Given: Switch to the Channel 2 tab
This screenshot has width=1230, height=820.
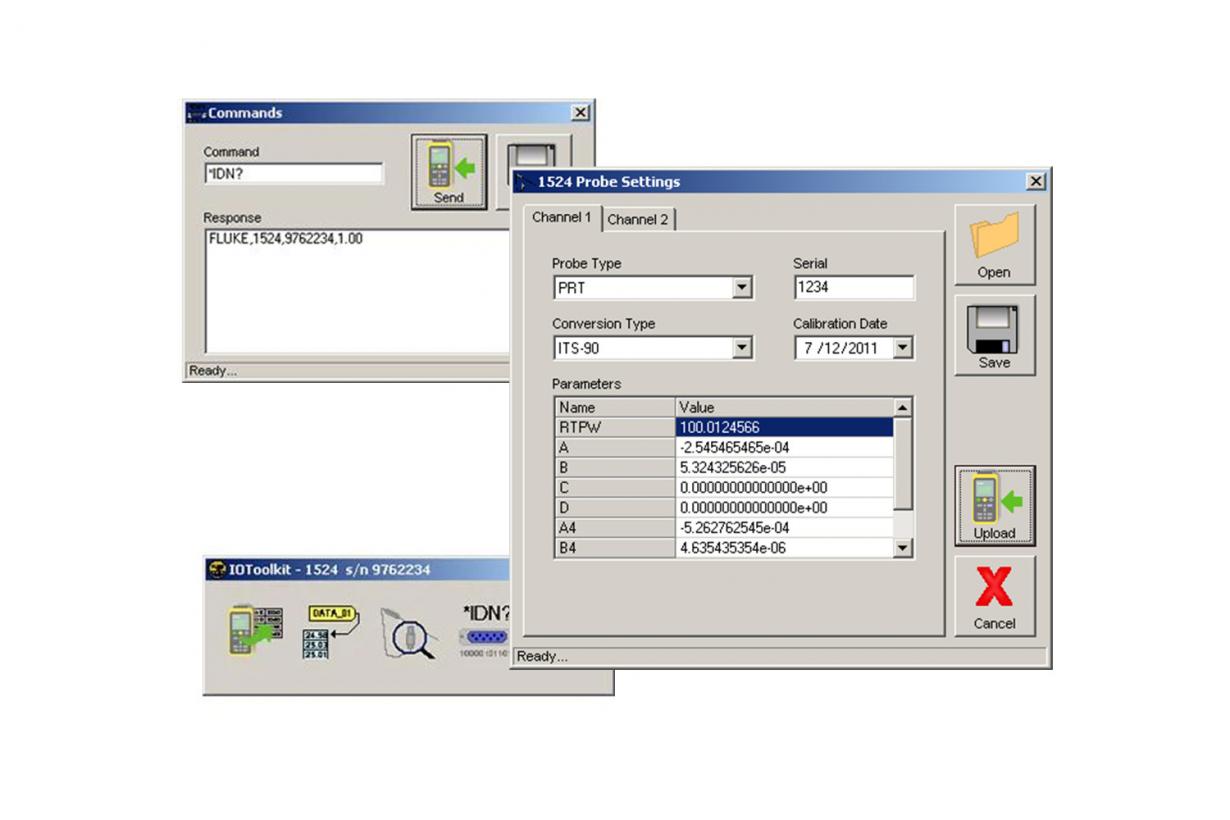Looking at the screenshot, I should (638, 219).
